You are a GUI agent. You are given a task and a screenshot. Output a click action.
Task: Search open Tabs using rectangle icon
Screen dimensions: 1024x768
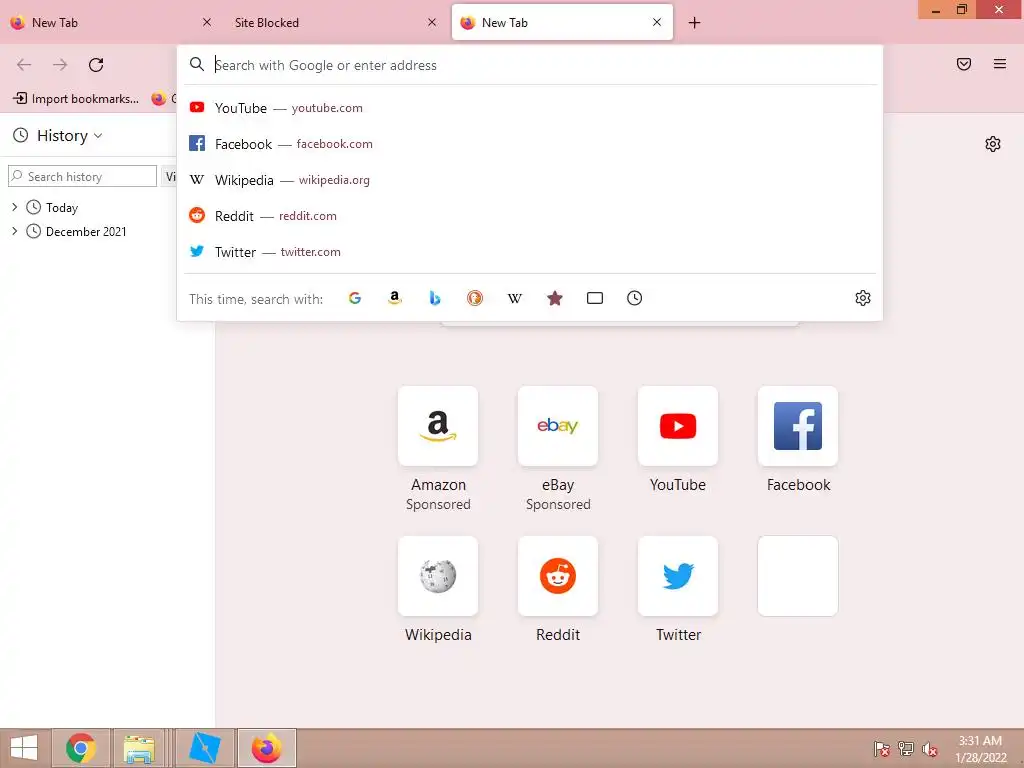tap(594, 298)
